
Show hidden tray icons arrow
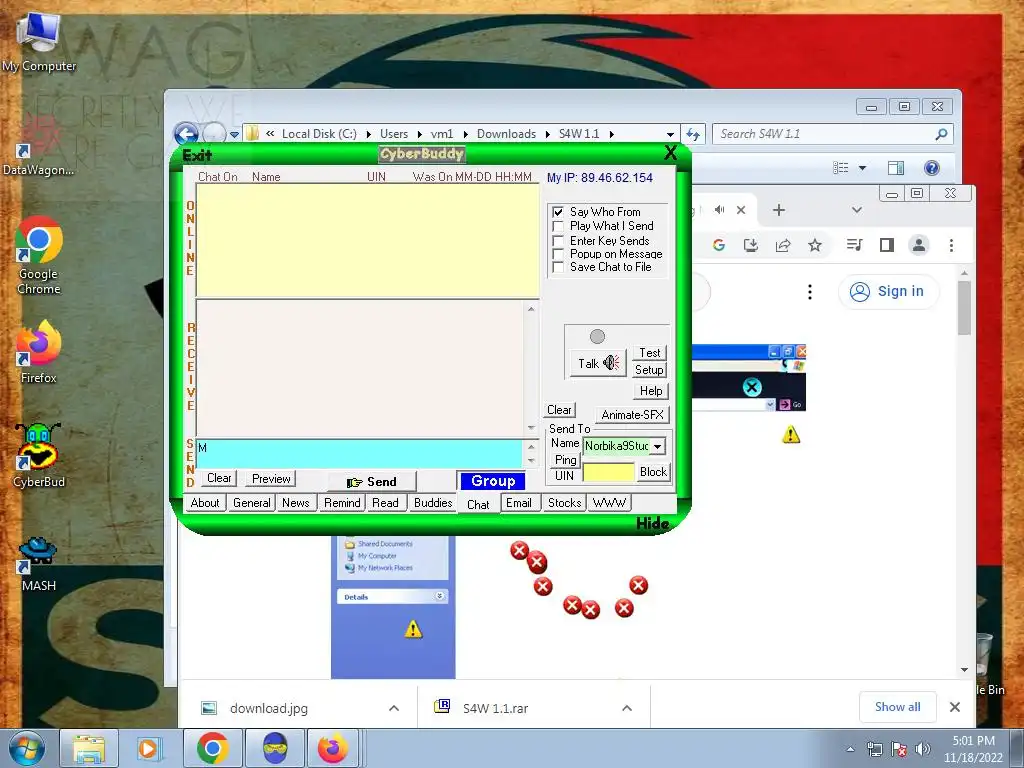[850, 749]
